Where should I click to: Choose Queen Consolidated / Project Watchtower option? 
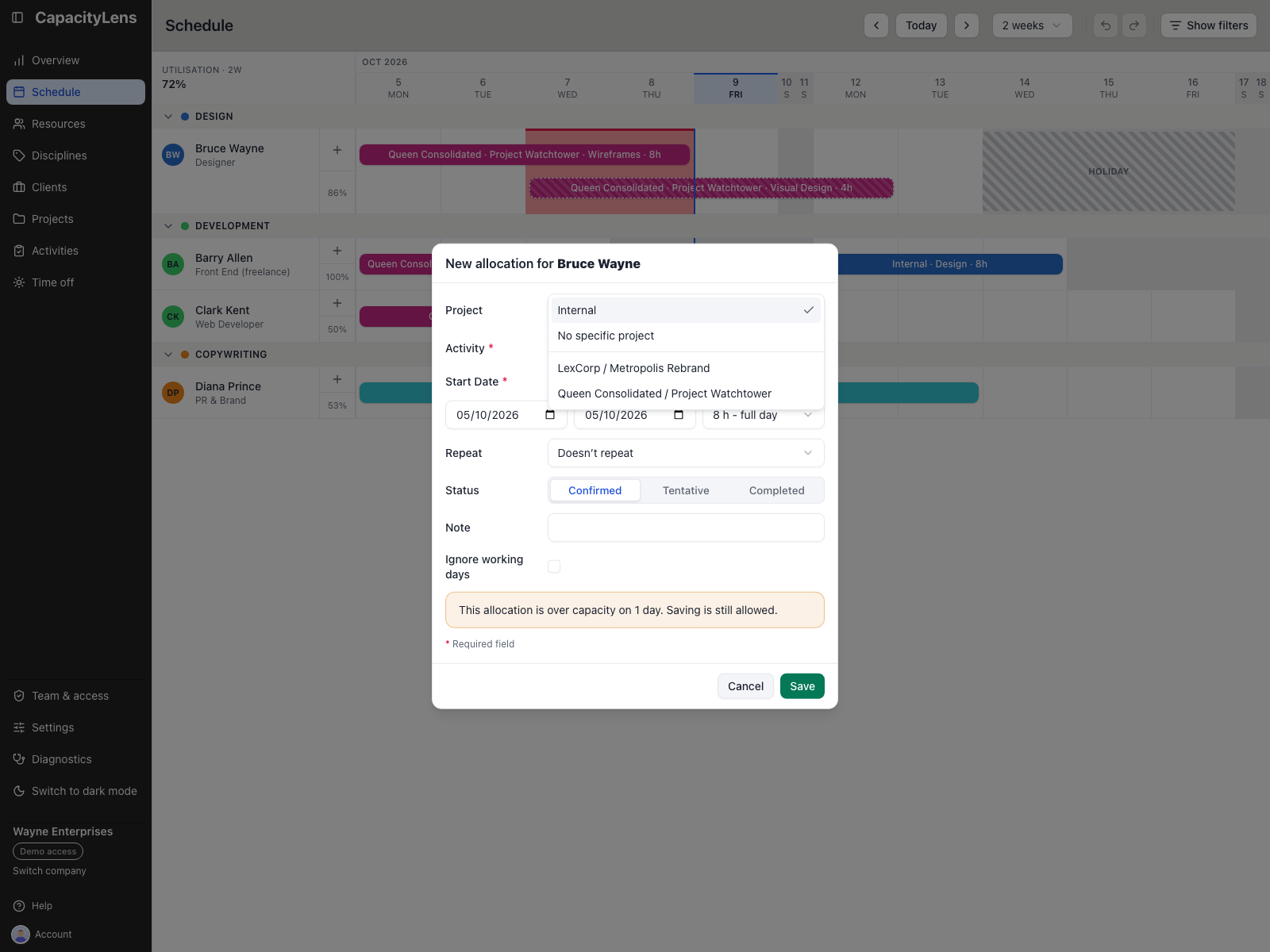[x=686, y=393]
